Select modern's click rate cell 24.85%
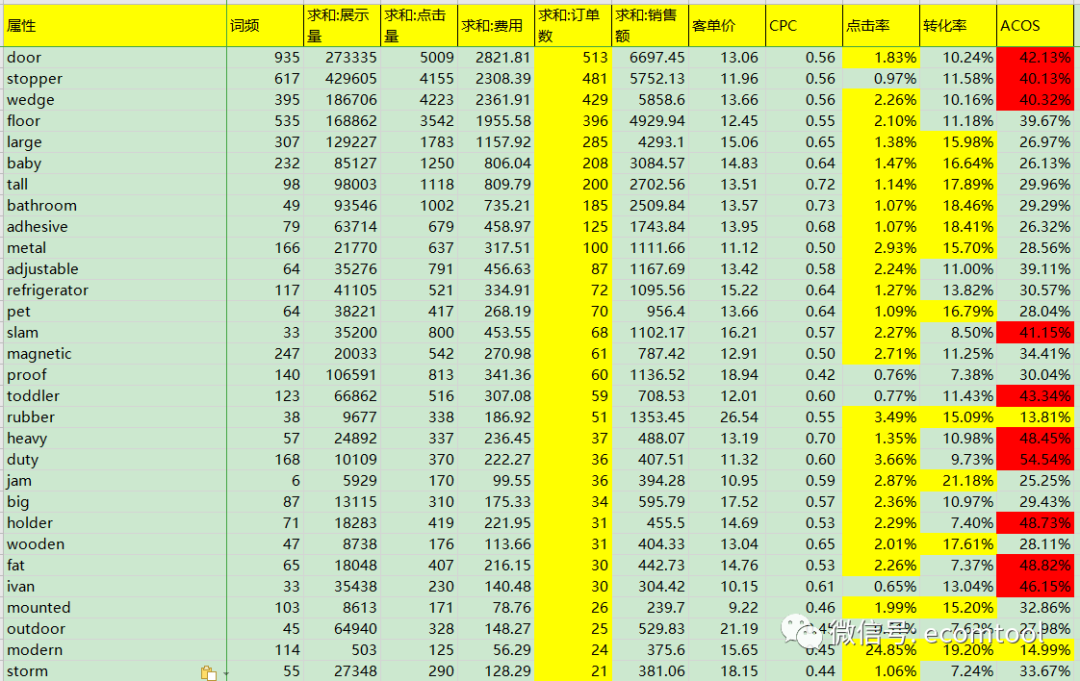This screenshot has width=1080, height=681. pos(882,651)
